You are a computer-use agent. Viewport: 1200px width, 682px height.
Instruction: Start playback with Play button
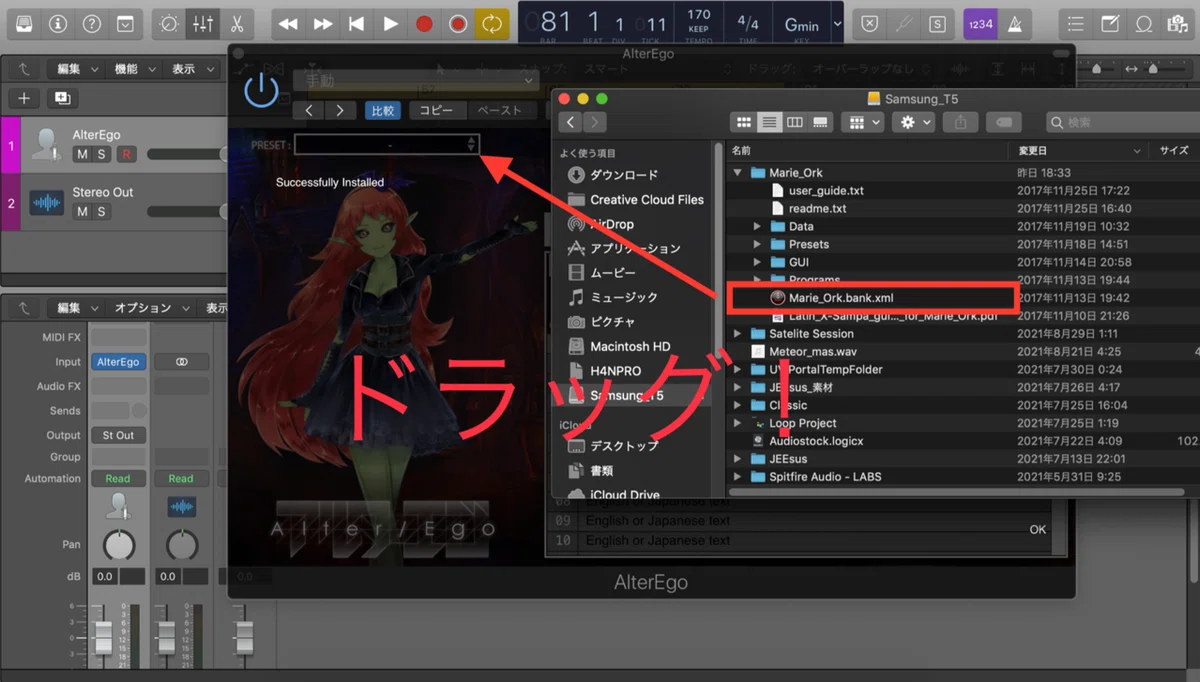pyautogui.click(x=391, y=23)
